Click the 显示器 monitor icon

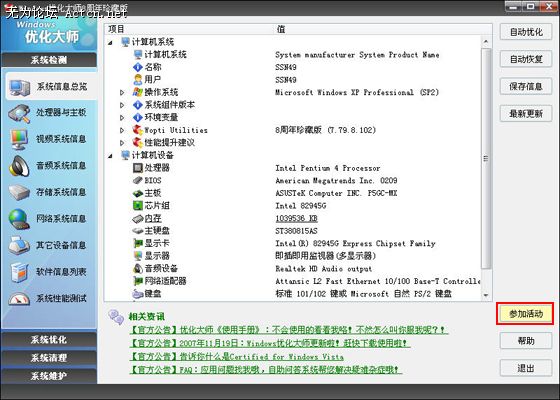pos(138,256)
